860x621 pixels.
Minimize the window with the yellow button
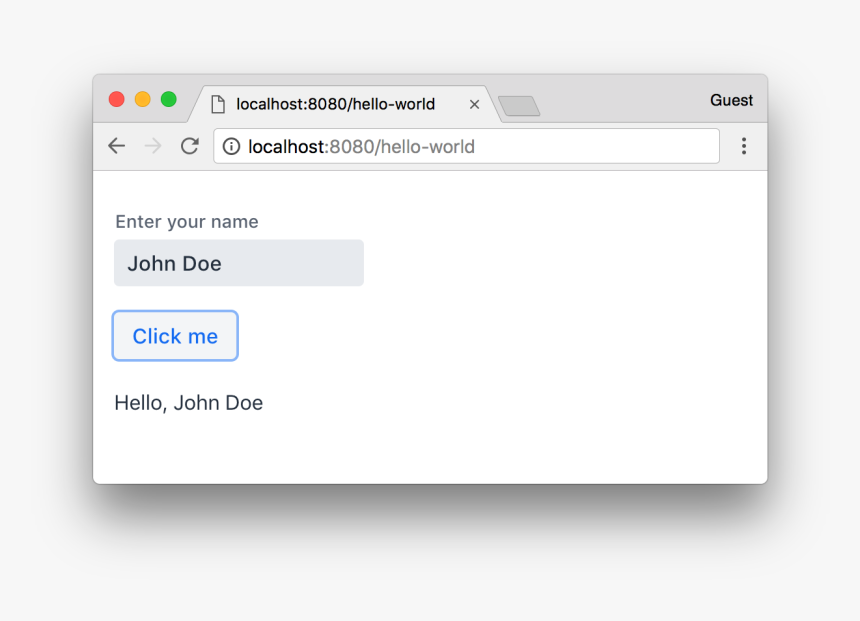(142, 99)
